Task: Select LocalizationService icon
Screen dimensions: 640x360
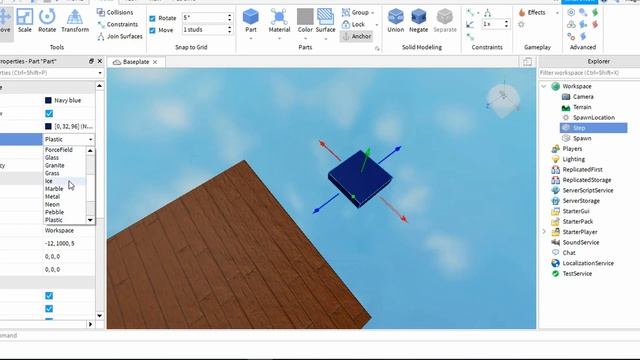Action: [556, 263]
